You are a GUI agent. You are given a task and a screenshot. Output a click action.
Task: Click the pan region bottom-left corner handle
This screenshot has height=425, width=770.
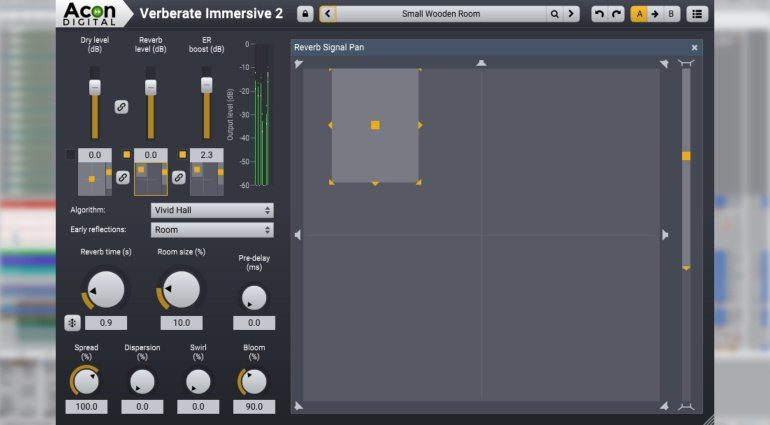[331, 182]
